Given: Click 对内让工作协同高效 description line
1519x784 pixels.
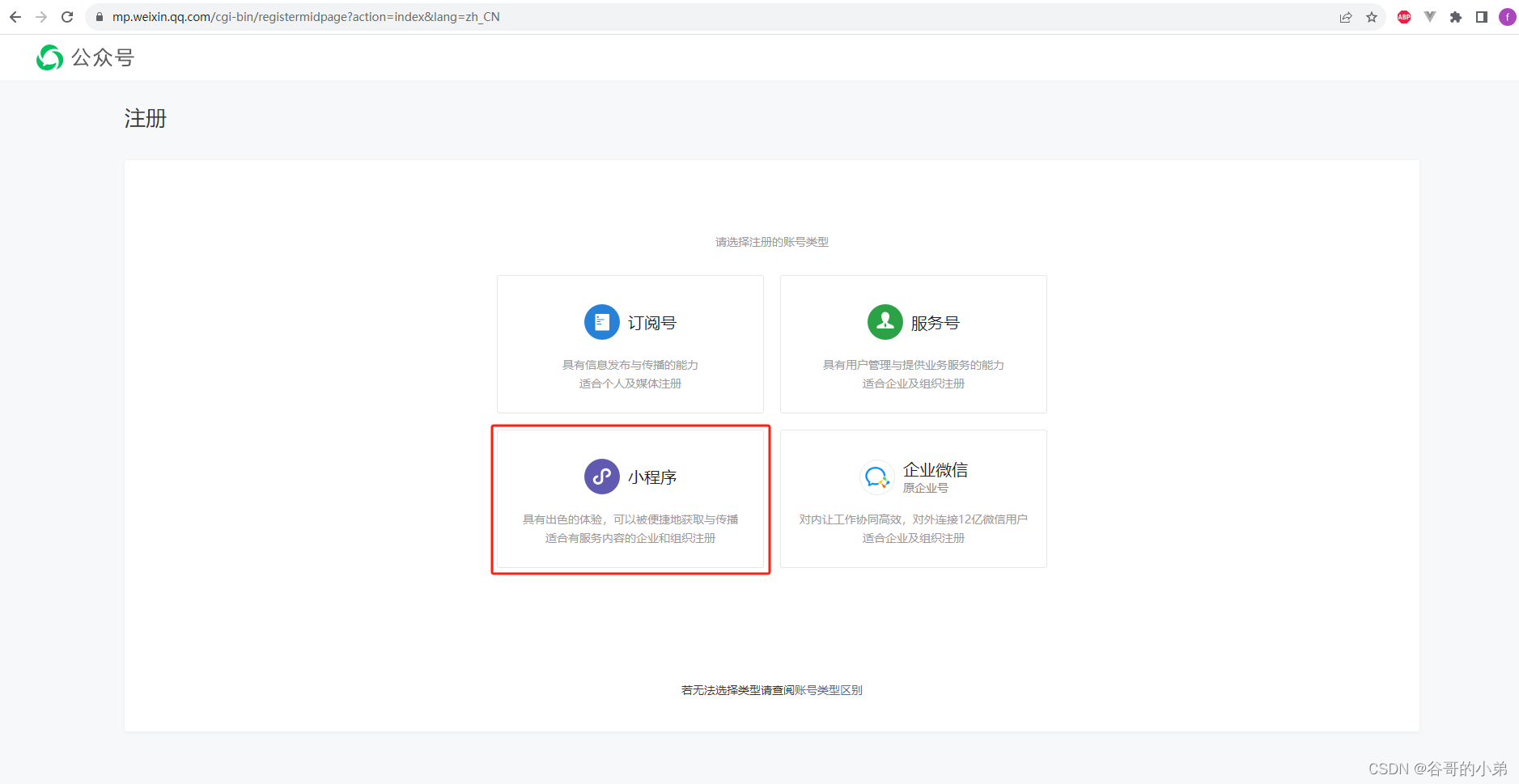Looking at the screenshot, I should (914, 519).
